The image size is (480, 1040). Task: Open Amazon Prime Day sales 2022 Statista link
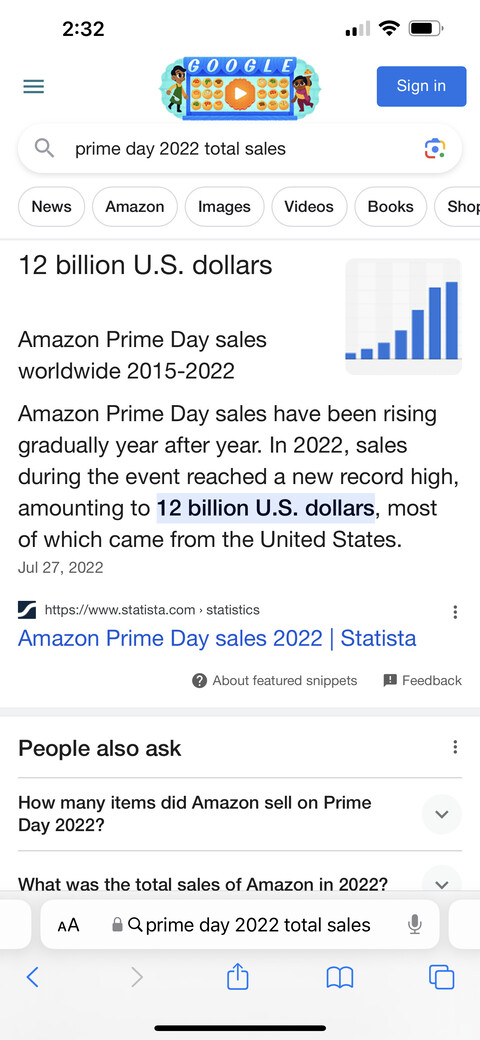pos(217,638)
